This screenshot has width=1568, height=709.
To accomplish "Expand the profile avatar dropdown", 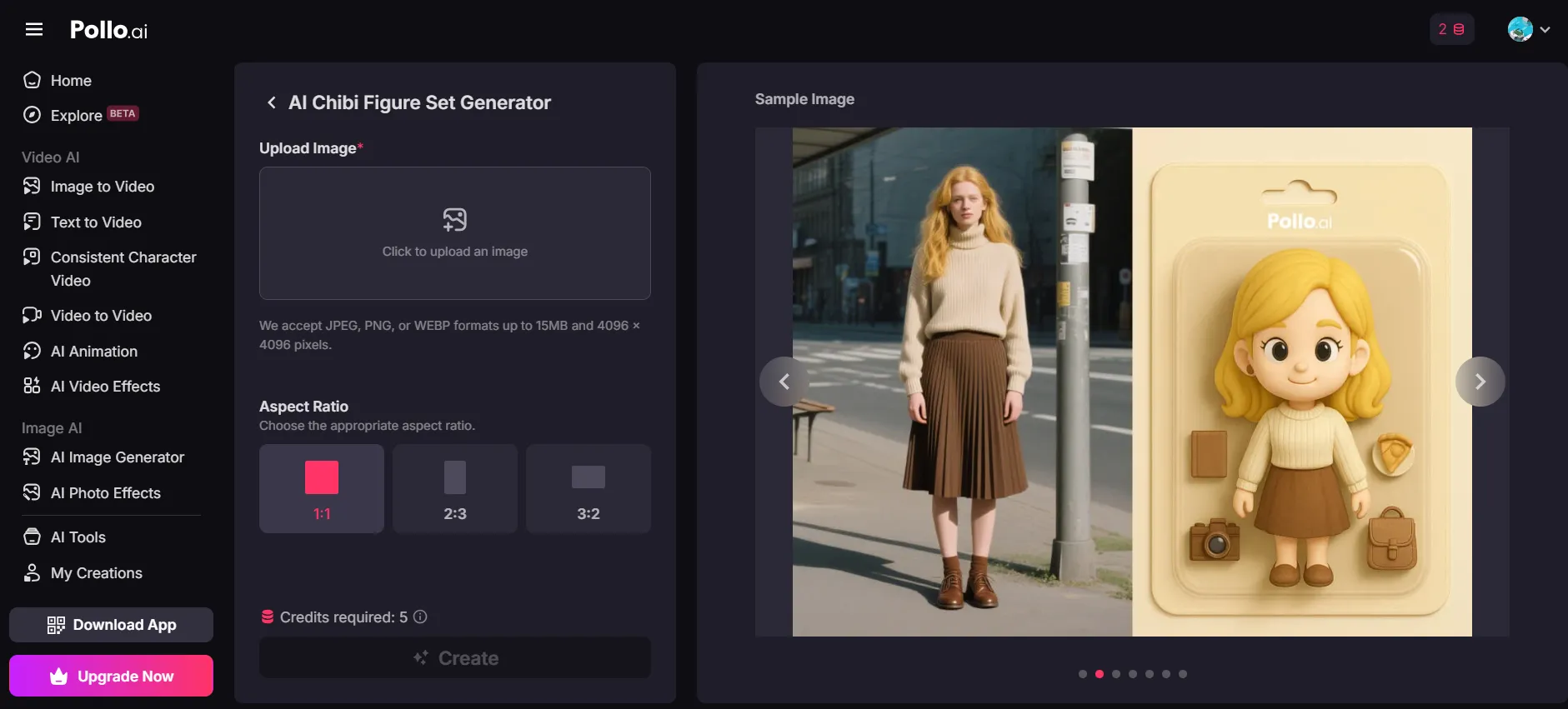I will (x=1529, y=29).
